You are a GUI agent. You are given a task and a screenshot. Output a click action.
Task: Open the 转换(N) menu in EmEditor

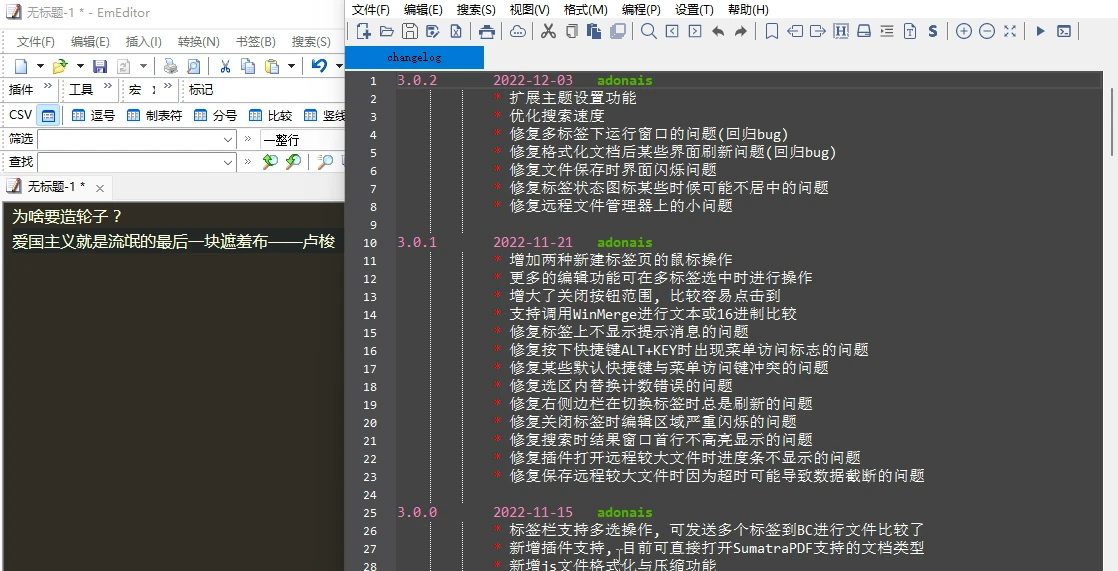198,41
